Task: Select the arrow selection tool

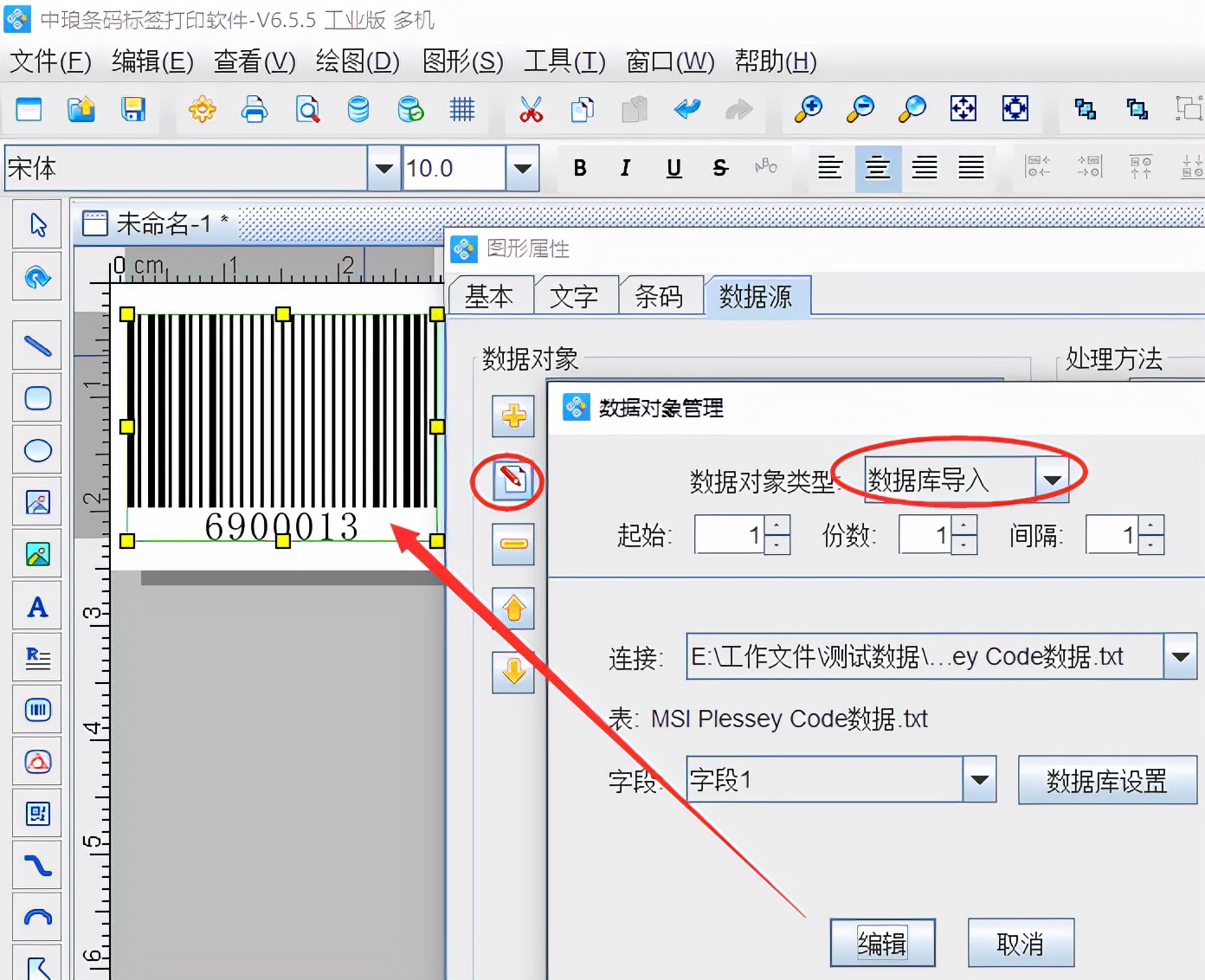Action: tap(37, 223)
